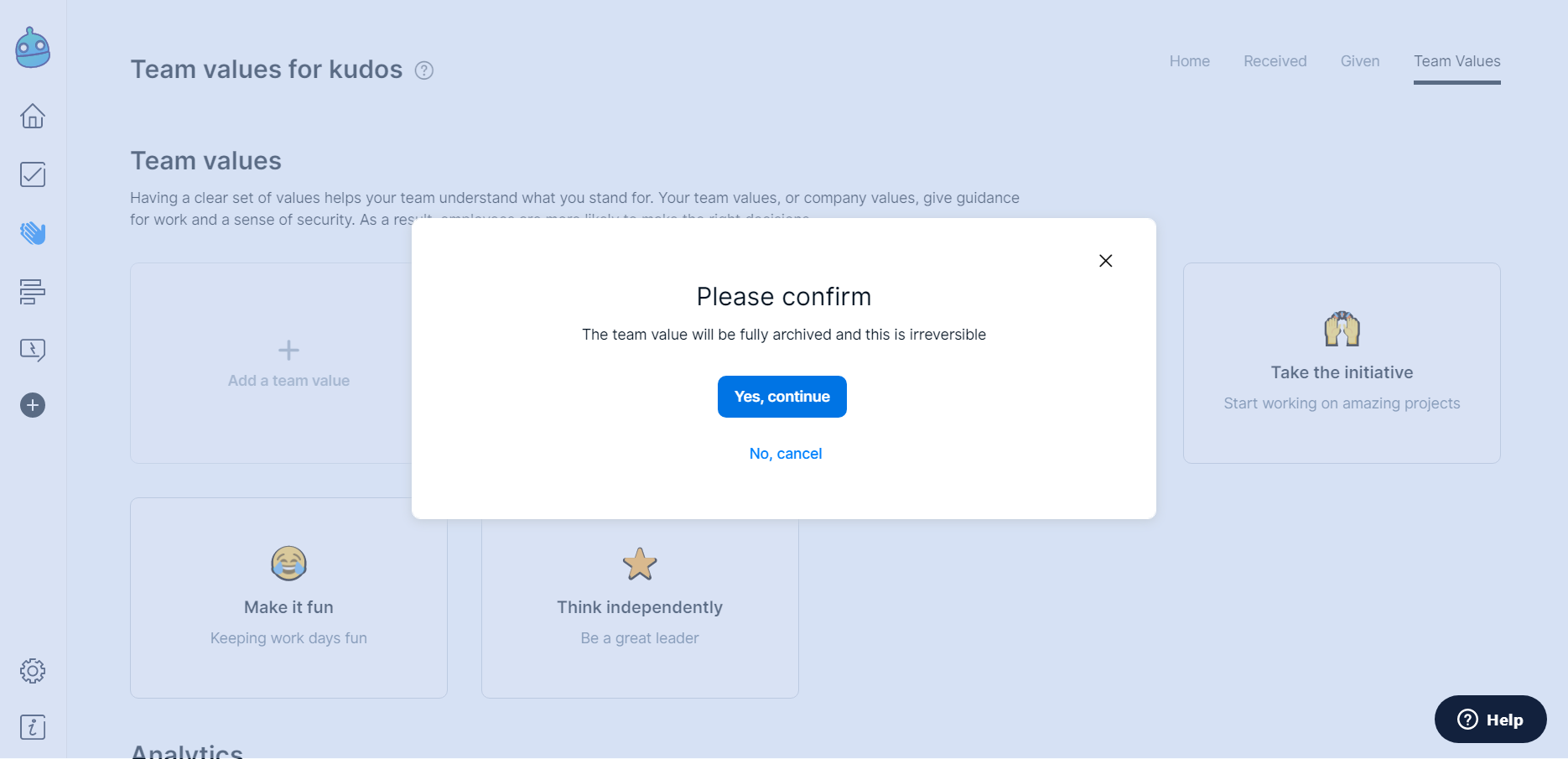This screenshot has height=759, width=1568.
Task: Select the Team Values tab
Action: point(1457,61)
